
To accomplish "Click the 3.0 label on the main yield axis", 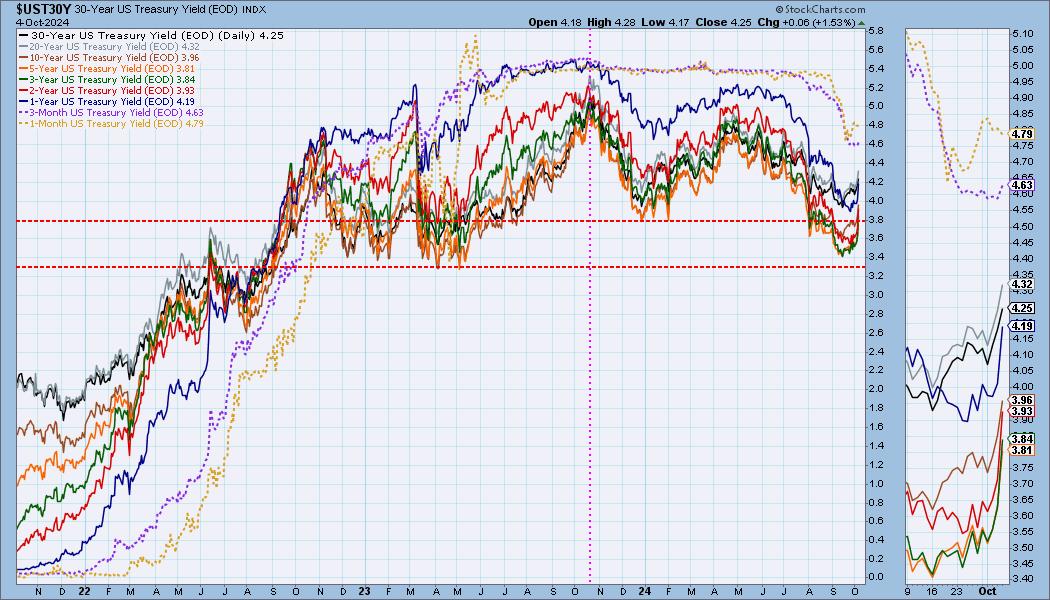I will pyautogui.click(x=875, y=295).
